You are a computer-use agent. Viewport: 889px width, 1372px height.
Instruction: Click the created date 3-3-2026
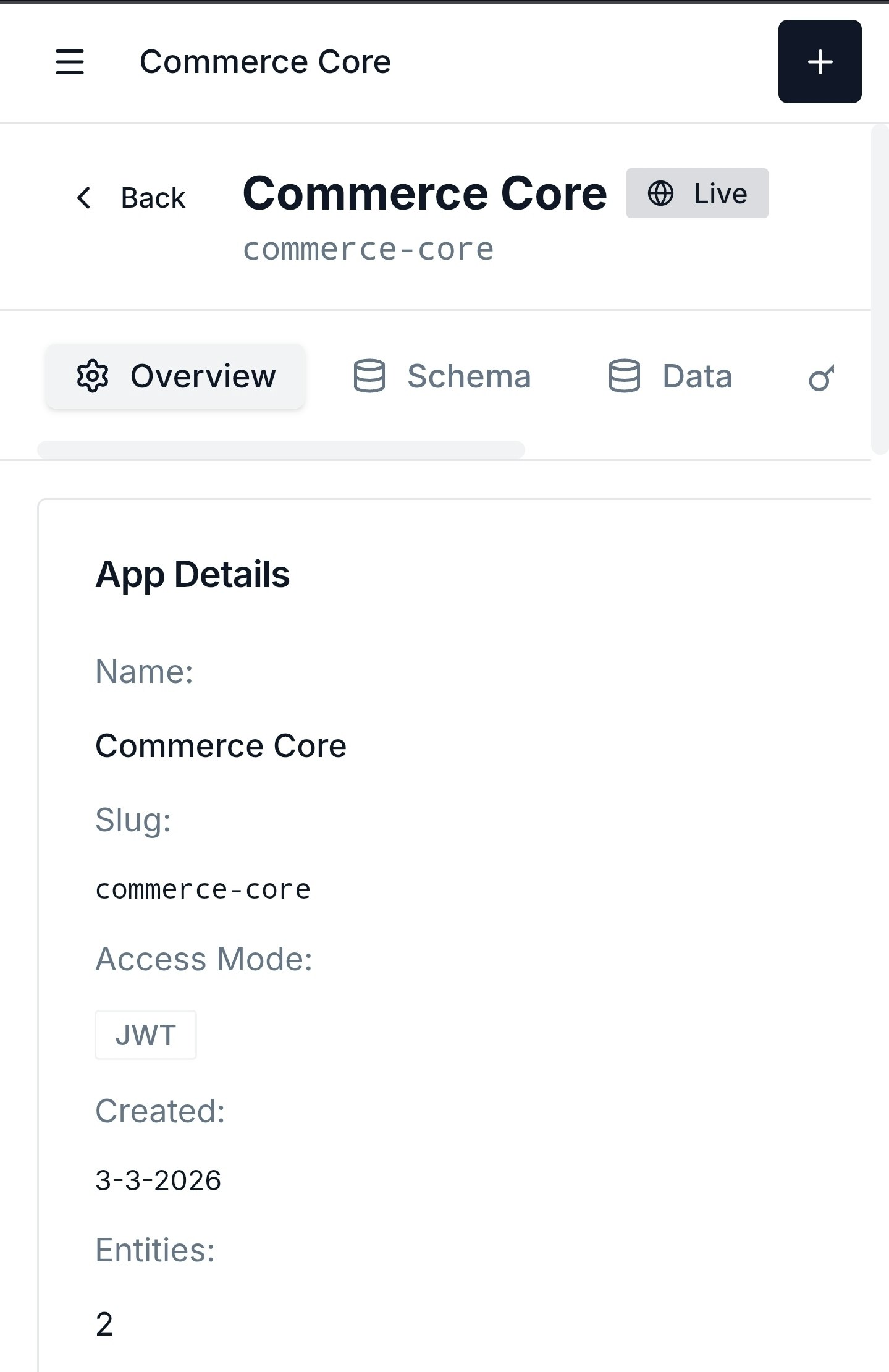(158, 1179)
